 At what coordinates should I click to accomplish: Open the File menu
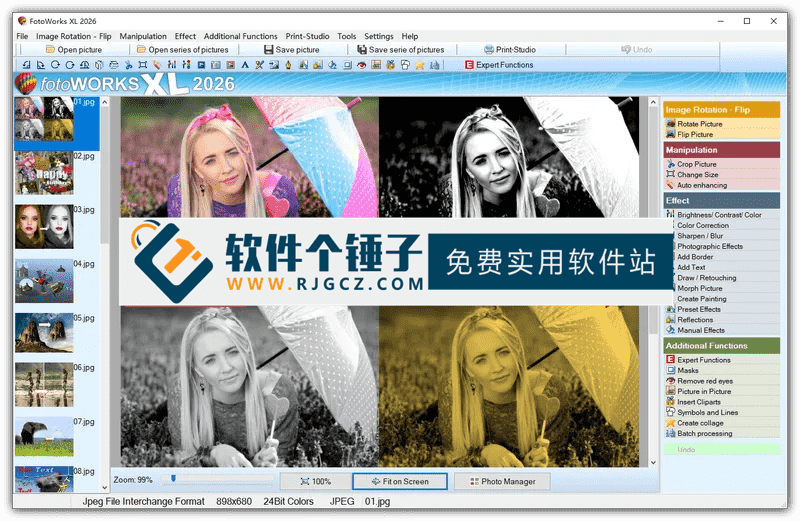point(22,36)
